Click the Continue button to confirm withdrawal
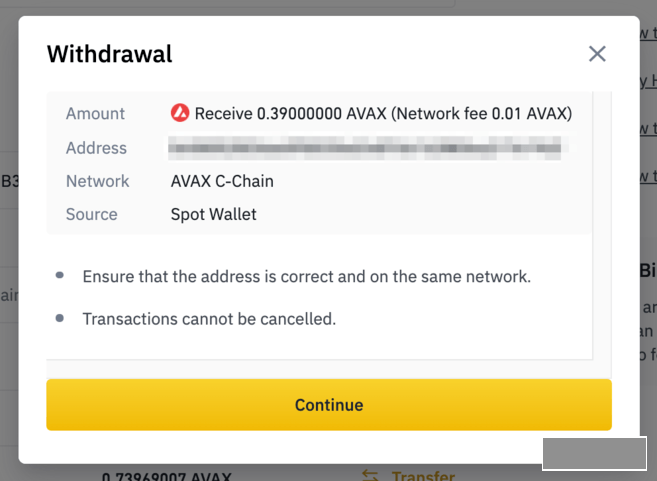This screenshot has height=481, width=657. [328, 405]
